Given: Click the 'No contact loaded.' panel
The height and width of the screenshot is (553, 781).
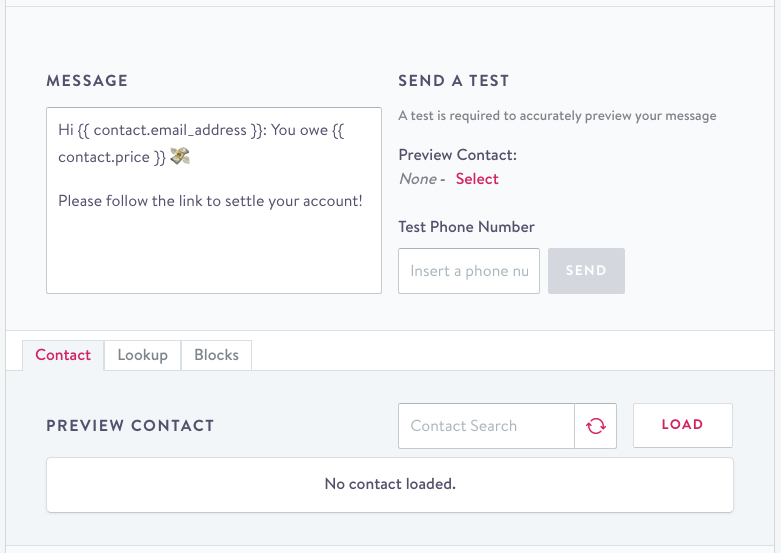Looking at the screenshot, I should 390,484.
